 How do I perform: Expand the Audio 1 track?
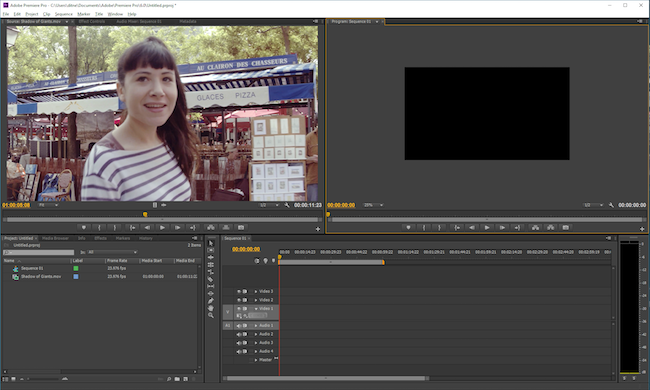coord(256,326)
